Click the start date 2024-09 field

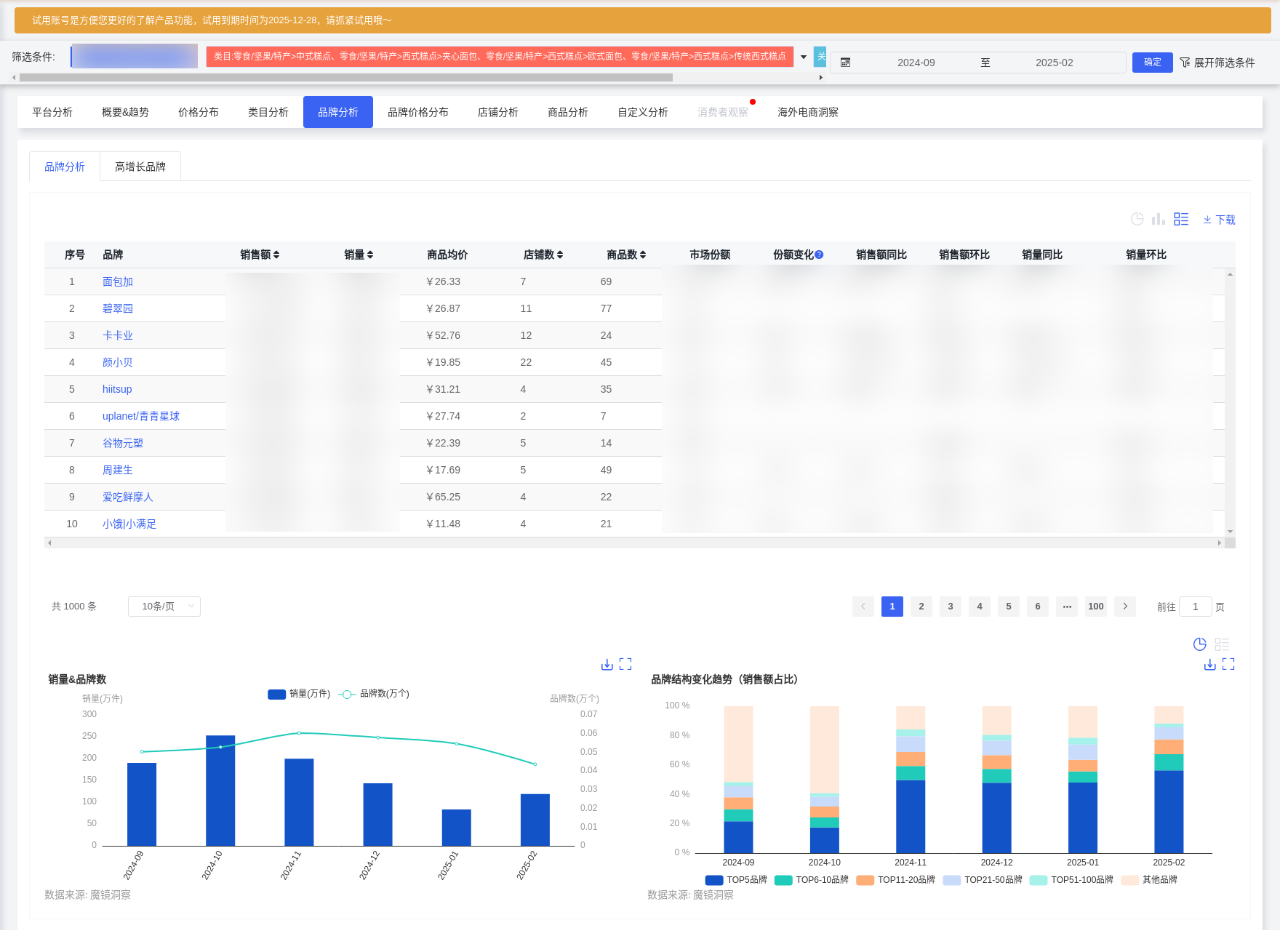(x=916, y=62)
